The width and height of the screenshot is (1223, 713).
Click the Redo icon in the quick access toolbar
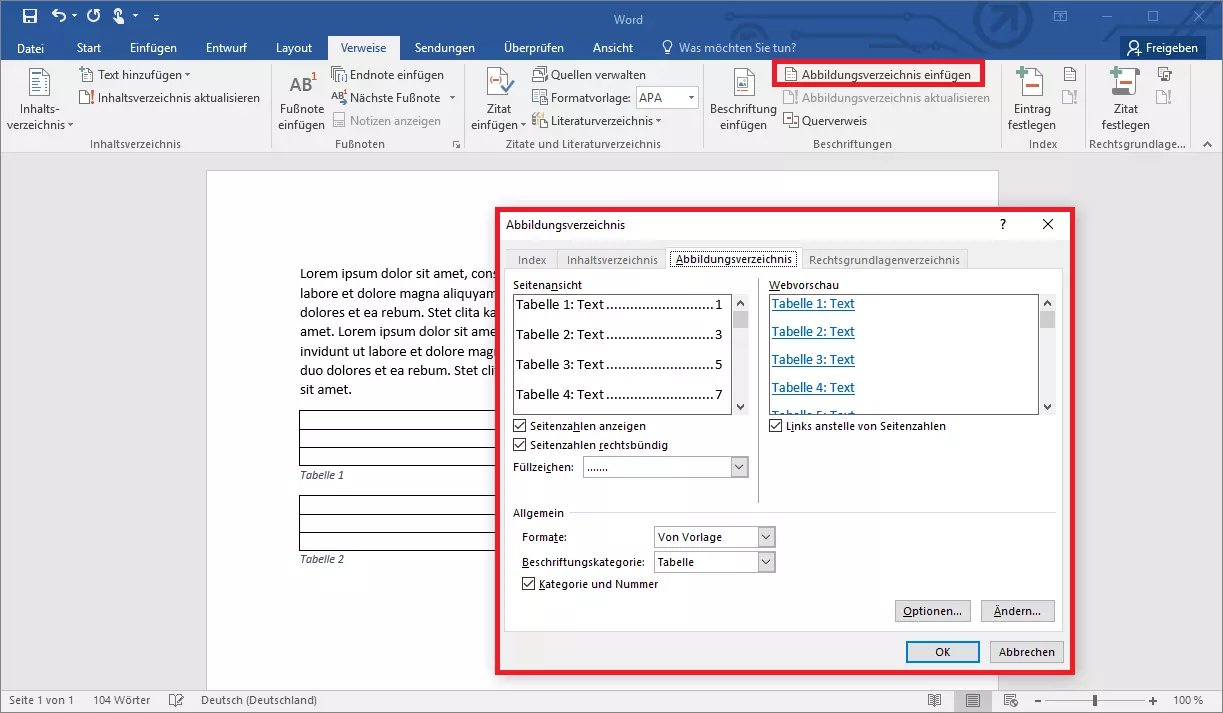(94, 16)
